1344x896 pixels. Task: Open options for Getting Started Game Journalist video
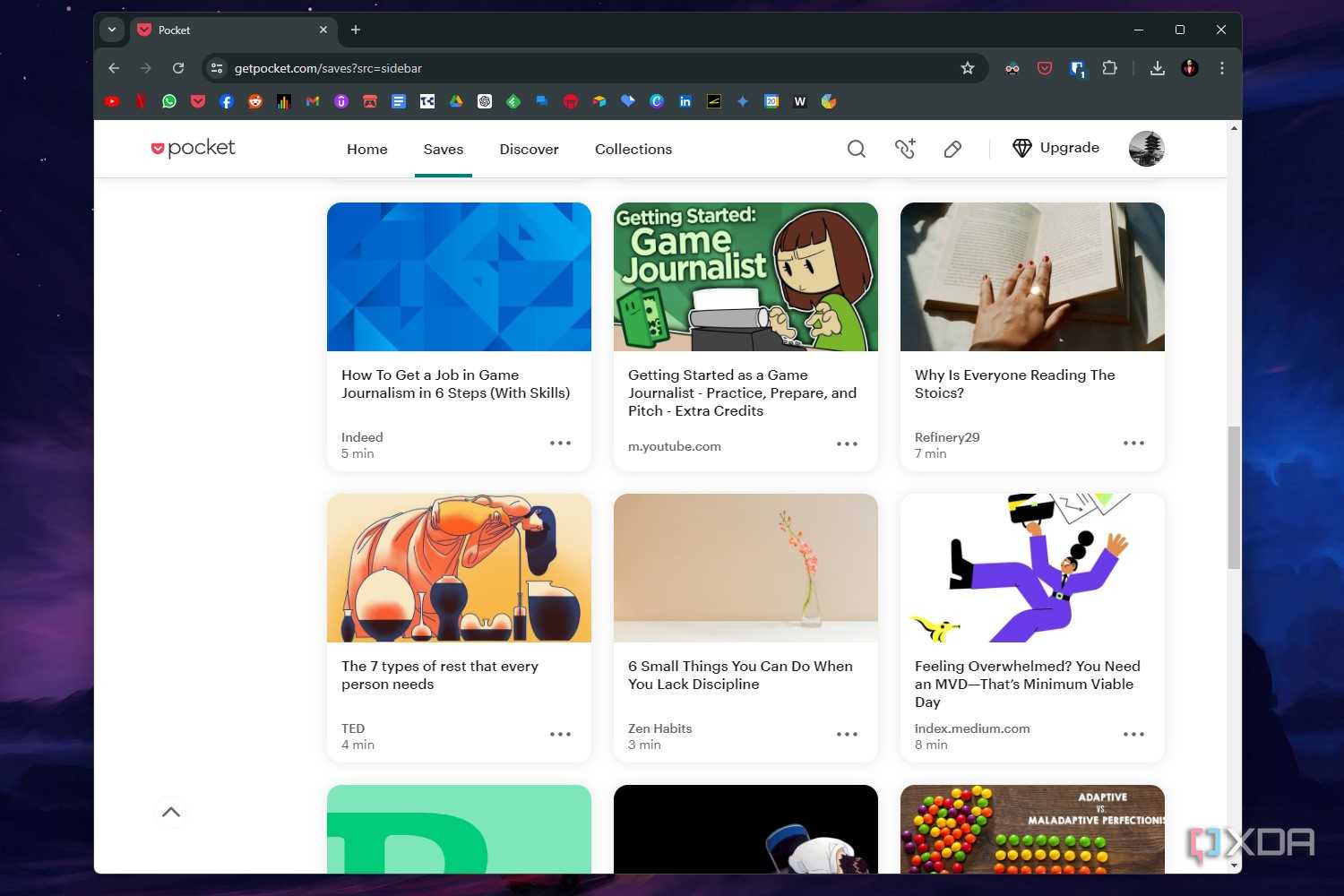pyautogui.click(x=847, y=444)
